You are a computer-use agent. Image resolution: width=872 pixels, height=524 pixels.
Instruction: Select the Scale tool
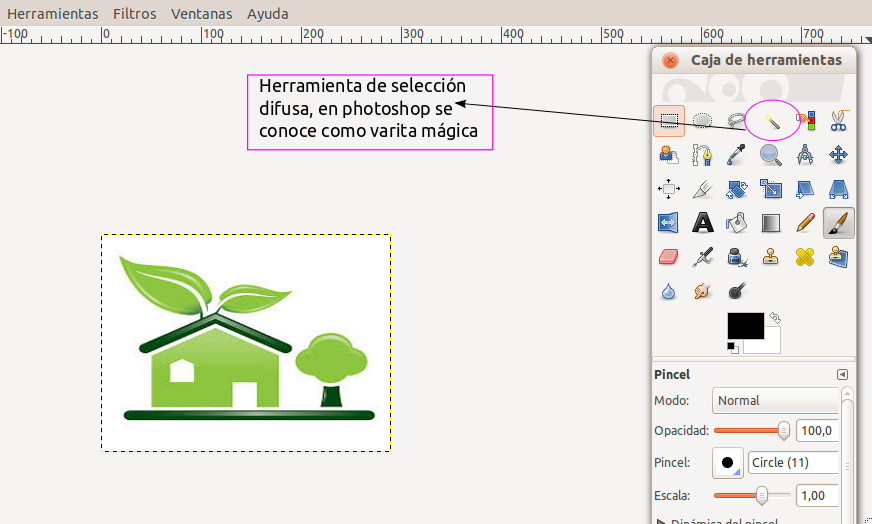point(771,189)
